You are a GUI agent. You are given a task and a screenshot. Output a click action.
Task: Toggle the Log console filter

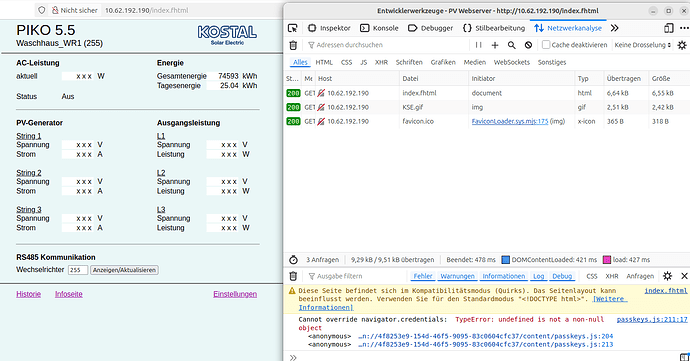click(539, 276)
